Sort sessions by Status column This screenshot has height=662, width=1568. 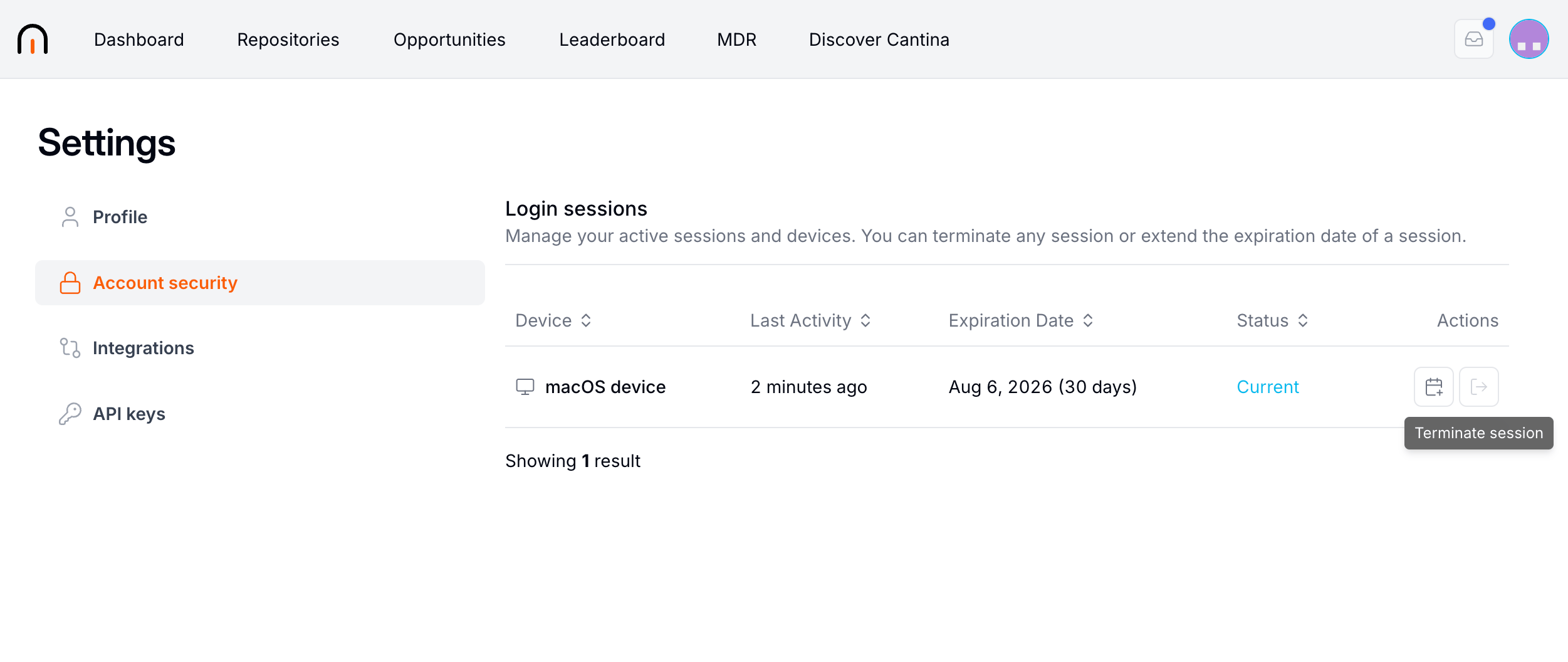(x=1272, y=320)
